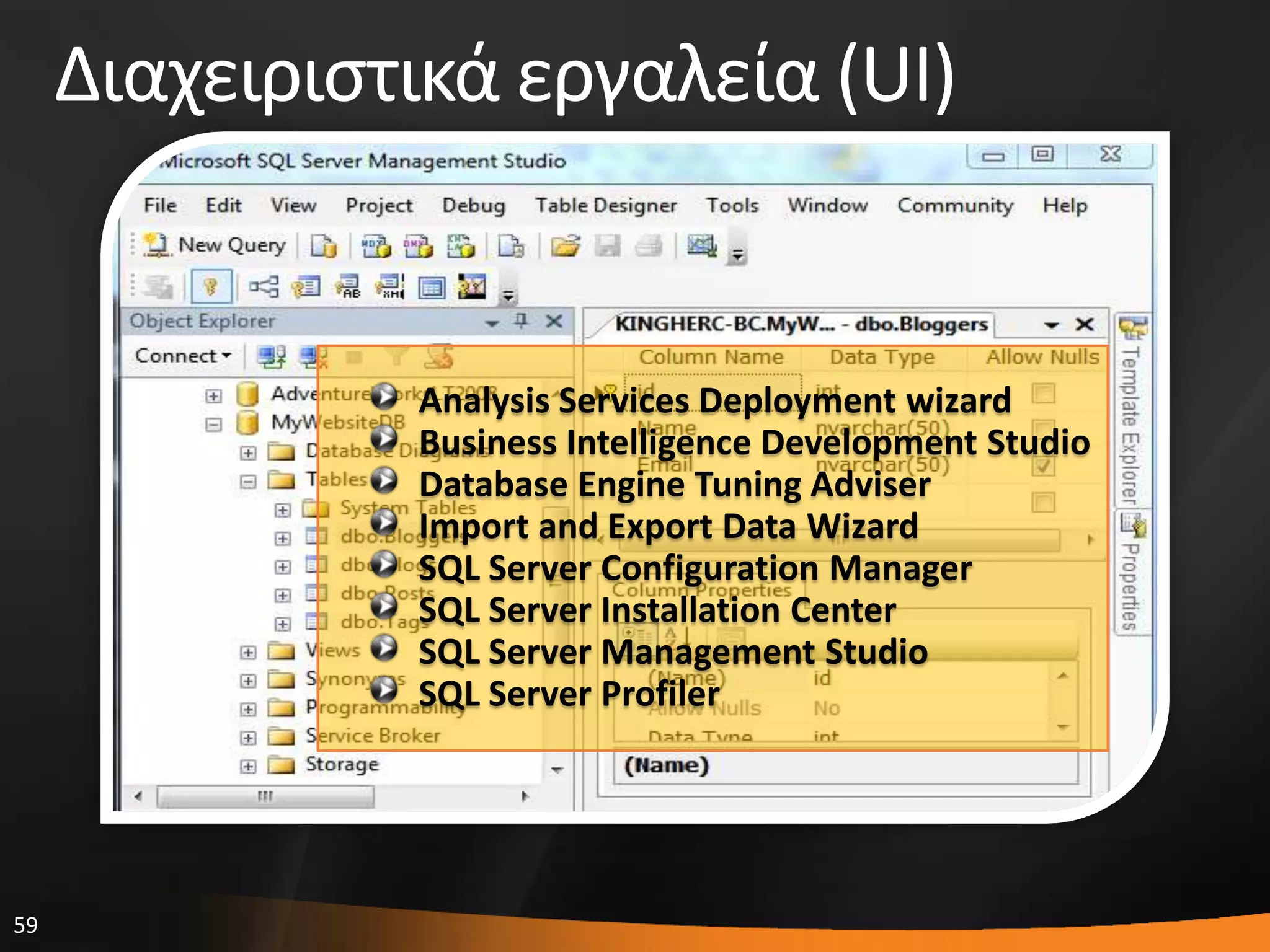Open the Connect dropdown in Object Explorer
This screenshot has height=952, width=1270.
point(183,356)
